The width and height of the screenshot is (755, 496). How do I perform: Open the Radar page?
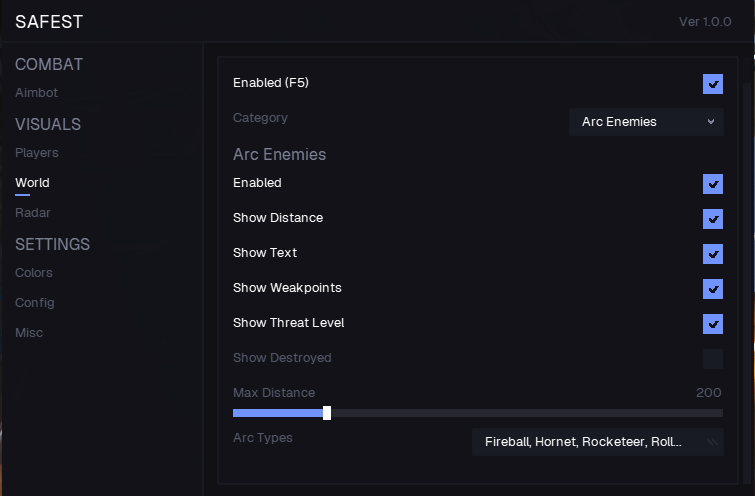point(32,213)
